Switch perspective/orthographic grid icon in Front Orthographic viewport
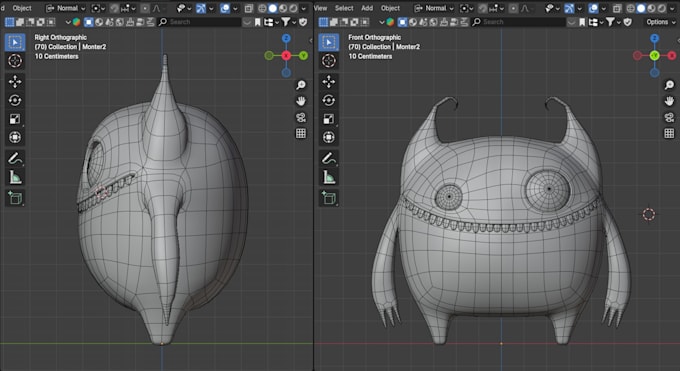This screenshot has height=371, width=680. 669,133
